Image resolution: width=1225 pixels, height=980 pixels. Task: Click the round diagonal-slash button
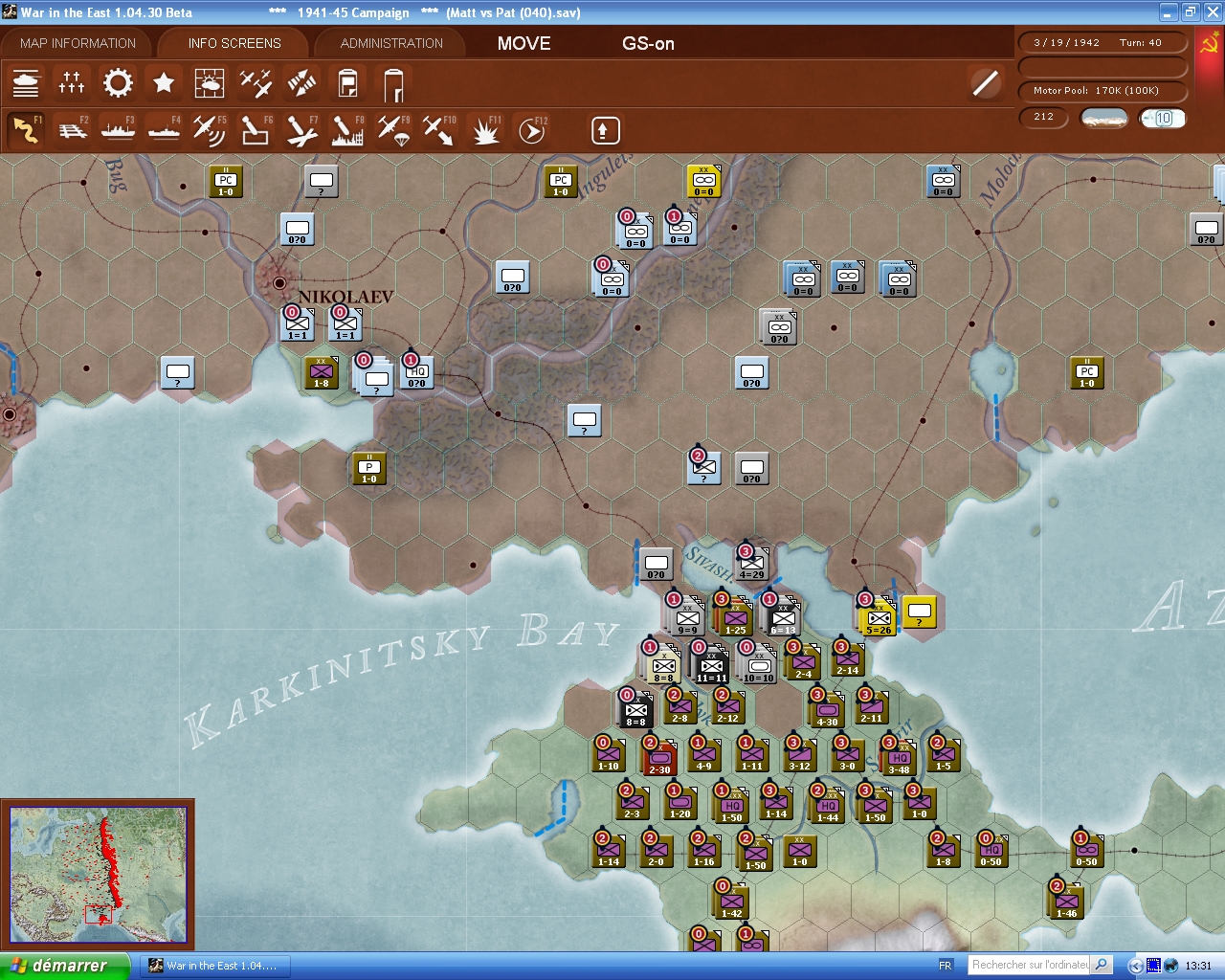tap(985, 83)
